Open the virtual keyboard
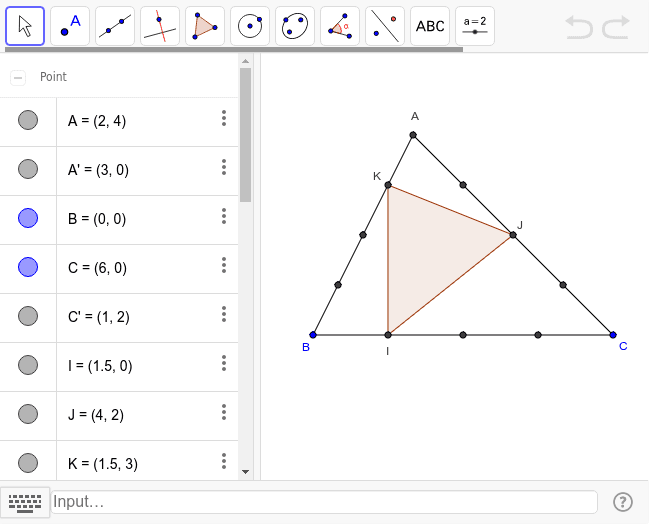650x525 pixels. pos(25,502)
